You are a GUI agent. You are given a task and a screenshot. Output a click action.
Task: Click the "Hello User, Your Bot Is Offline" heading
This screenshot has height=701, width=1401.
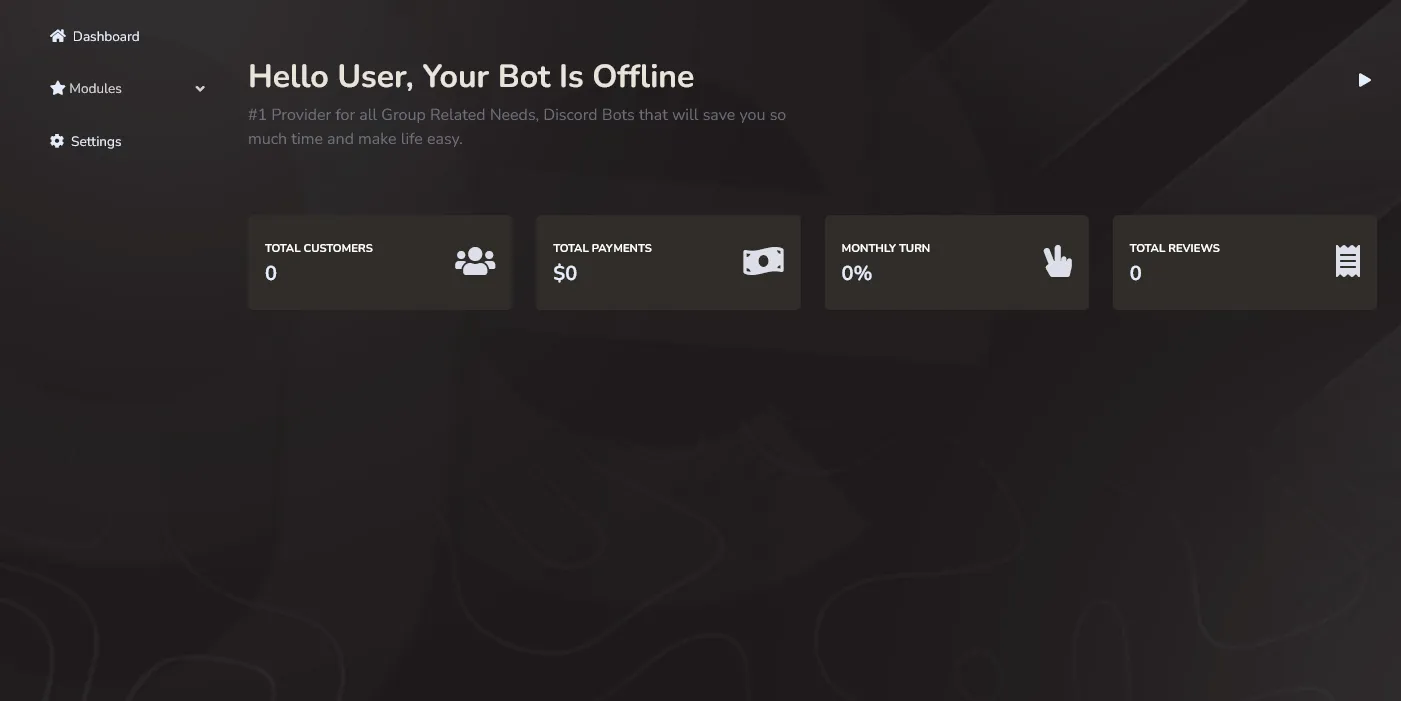[470, 76]
